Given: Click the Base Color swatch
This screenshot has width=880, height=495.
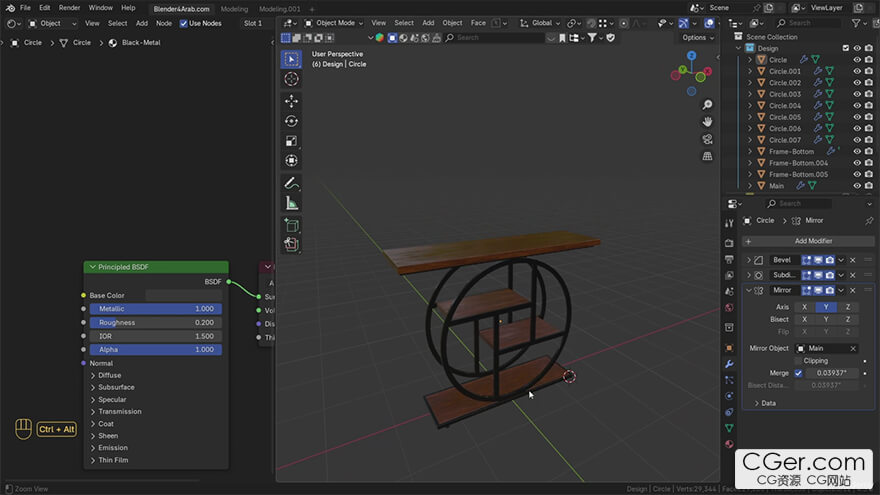Looking at the screenshot, I should pos(184,295).
